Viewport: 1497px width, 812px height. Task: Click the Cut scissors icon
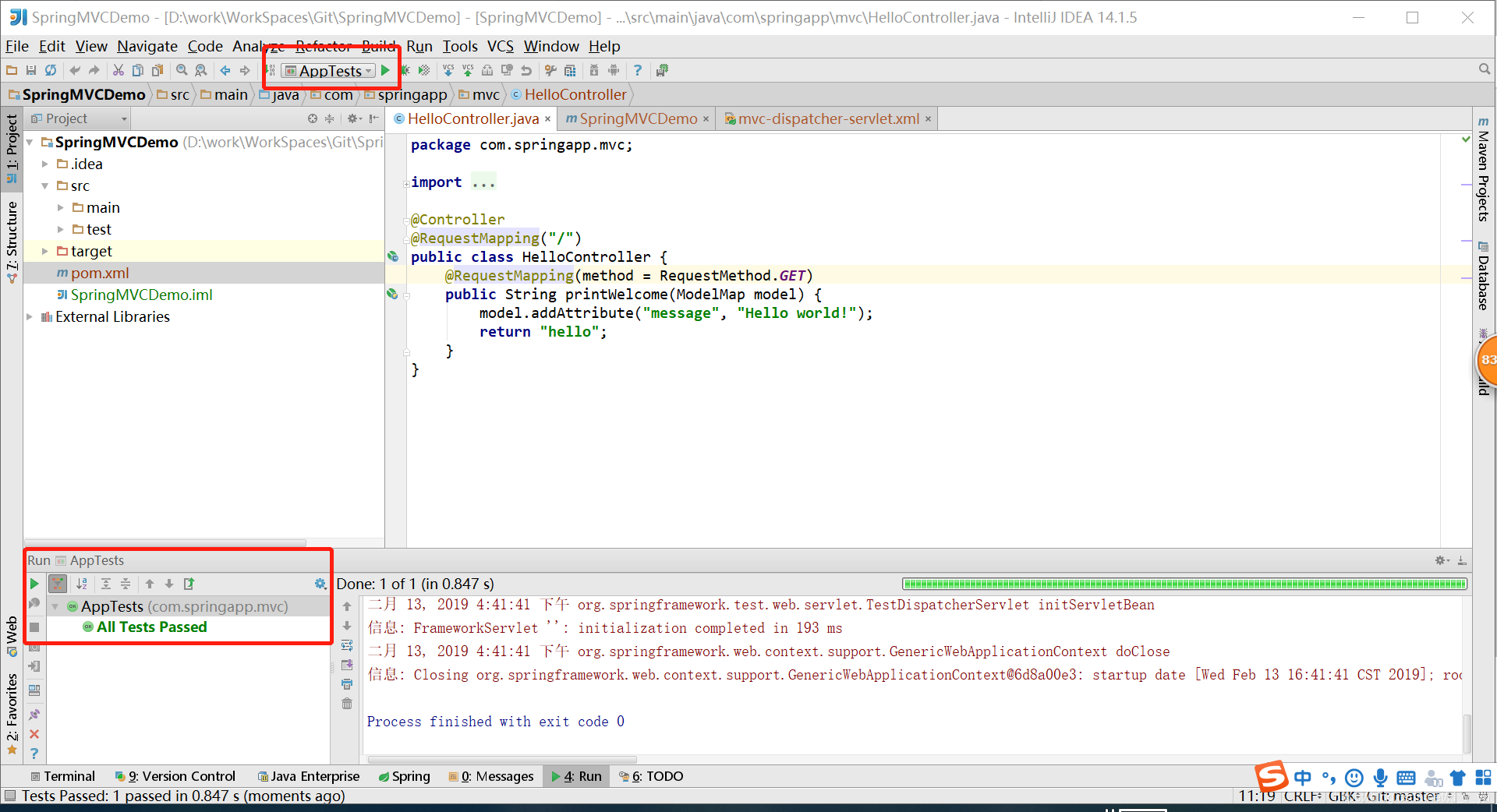point(119,70)
